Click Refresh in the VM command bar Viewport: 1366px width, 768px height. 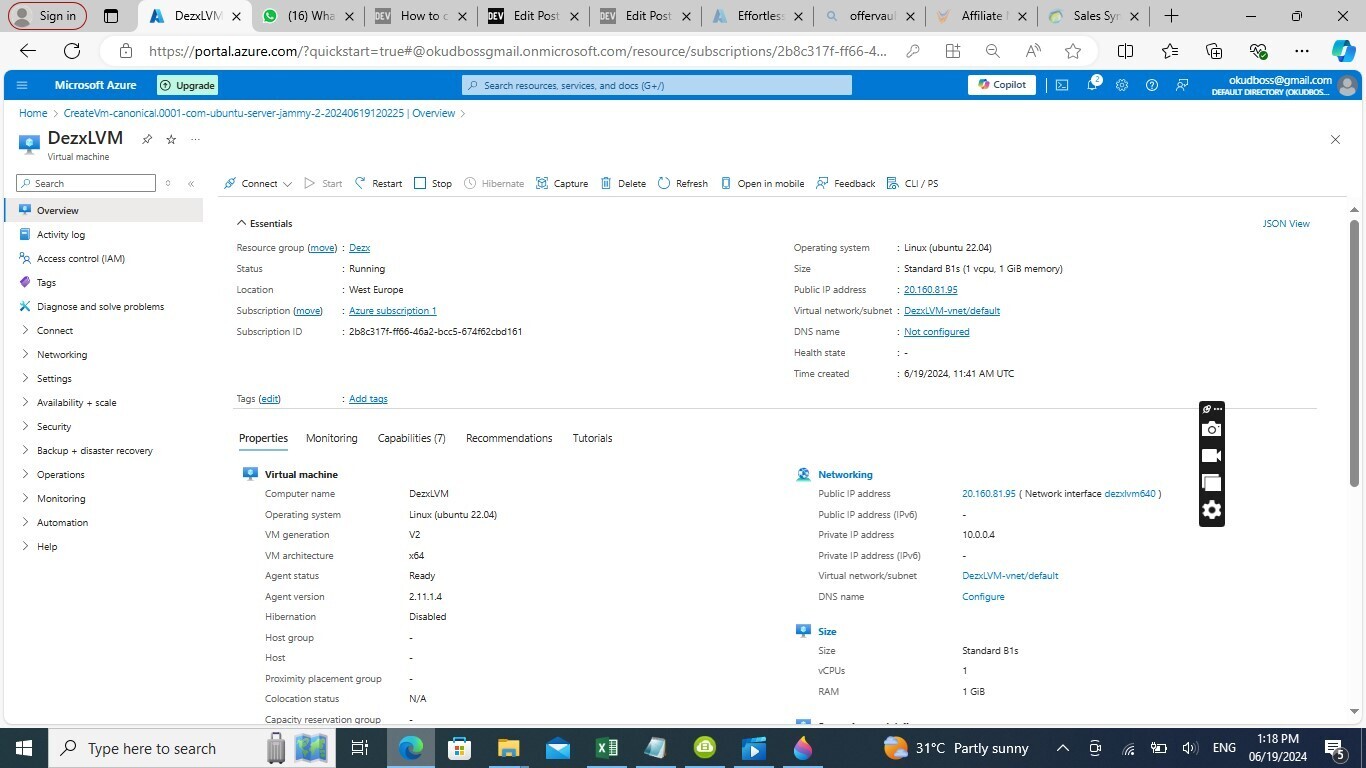[x=683, y=183]
